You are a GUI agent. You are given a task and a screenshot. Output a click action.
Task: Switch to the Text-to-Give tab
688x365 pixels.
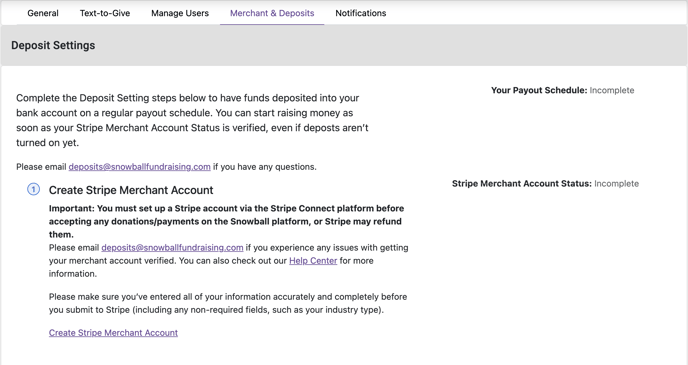105,13
